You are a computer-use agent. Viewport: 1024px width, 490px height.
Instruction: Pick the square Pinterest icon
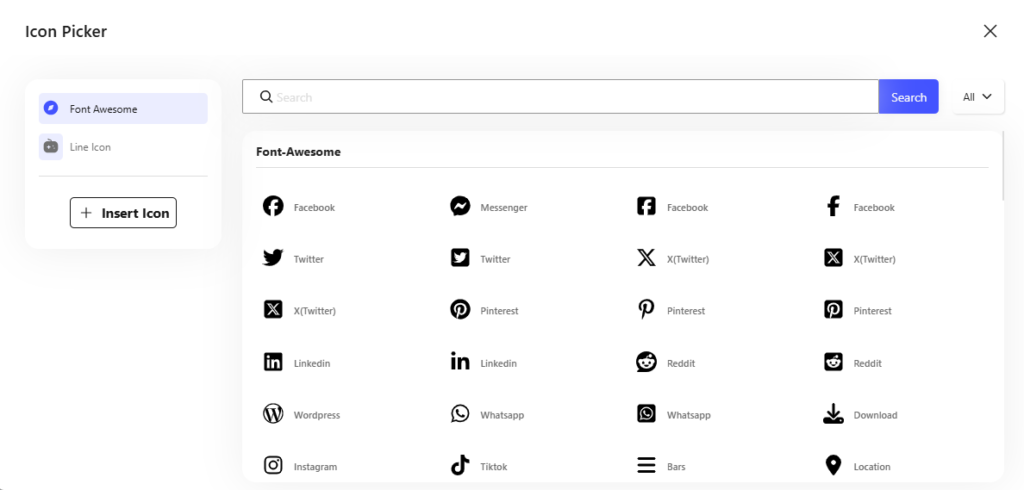pos(833,309)
